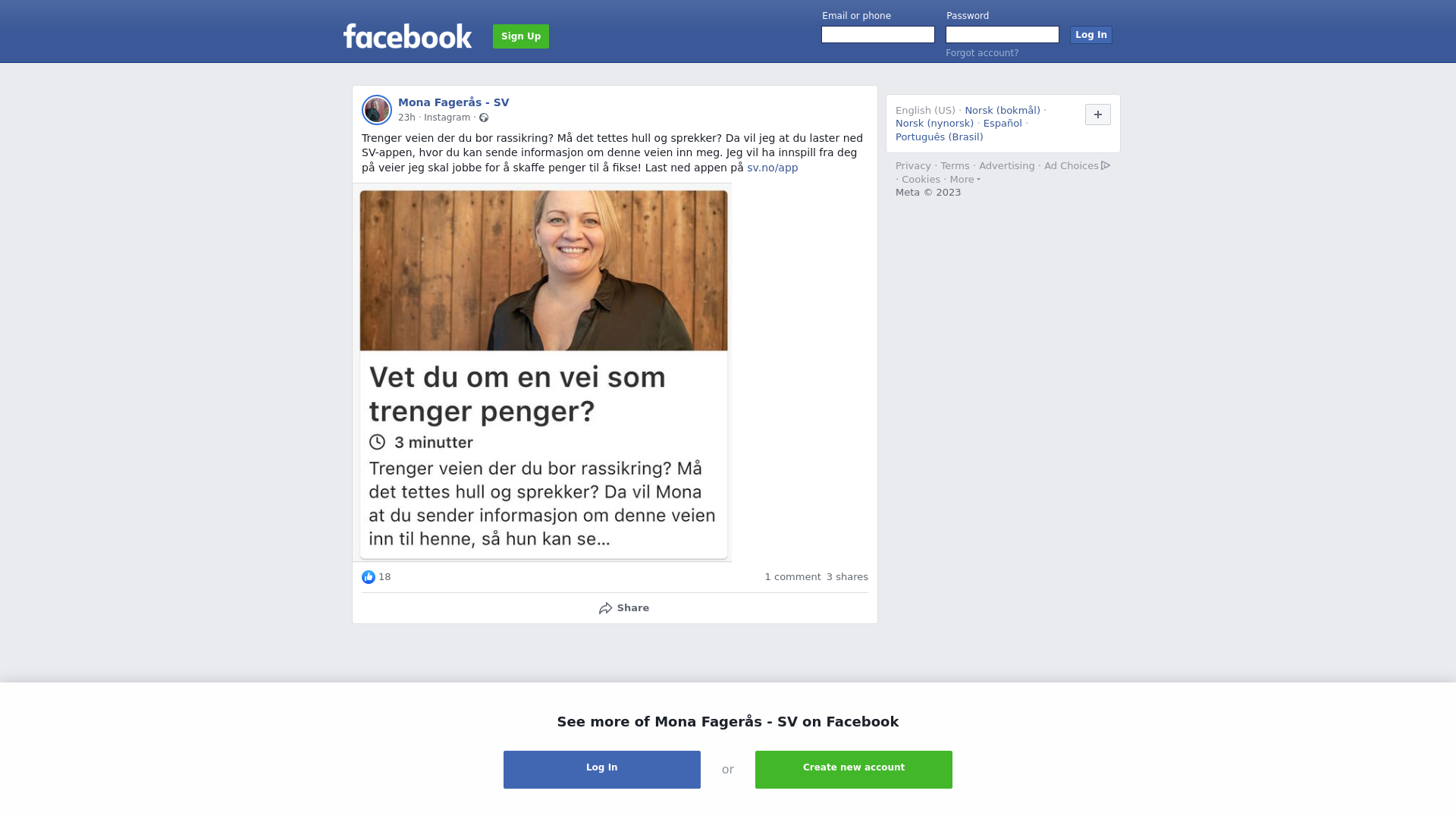Click the blue Log In banner button
Screen dimensions: 1456x819
(x=602, y=770)
